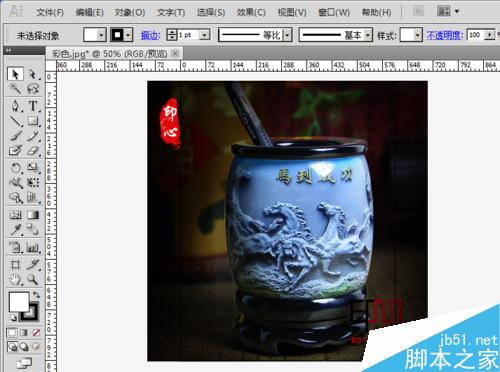Open the 效果(C) menu

coord(251,13)
